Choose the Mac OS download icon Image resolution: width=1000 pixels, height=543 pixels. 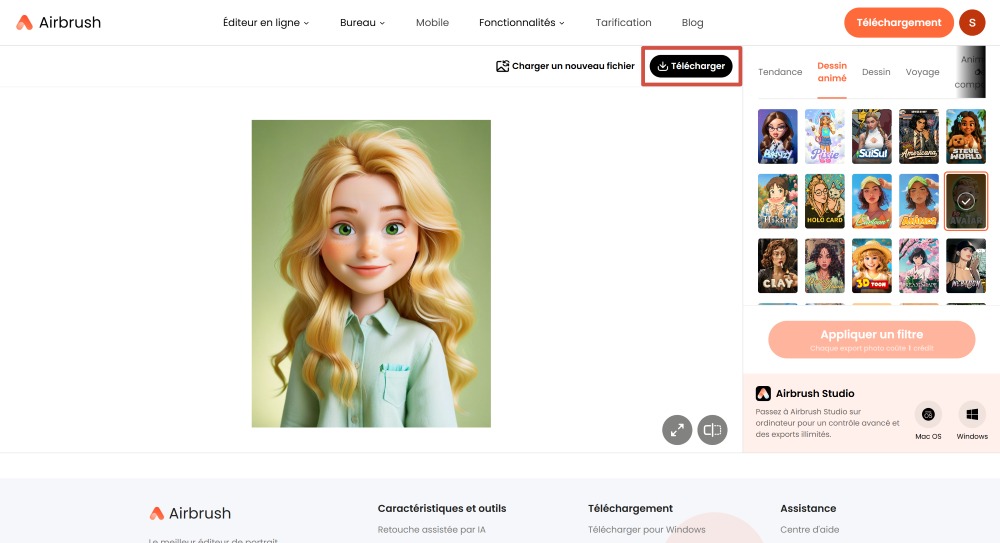point(928,415)
